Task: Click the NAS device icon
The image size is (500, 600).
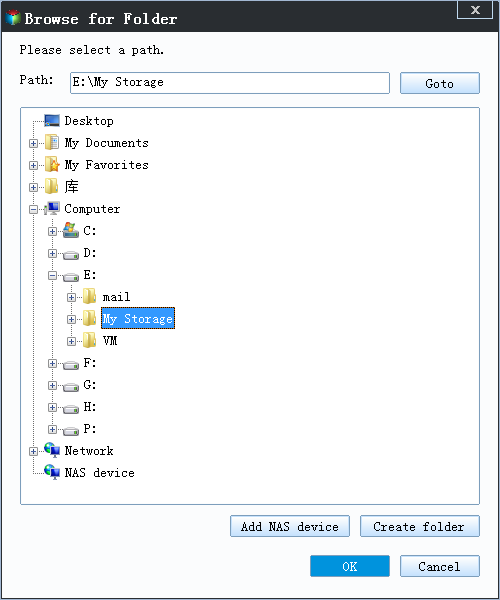Action: point(52,472)
